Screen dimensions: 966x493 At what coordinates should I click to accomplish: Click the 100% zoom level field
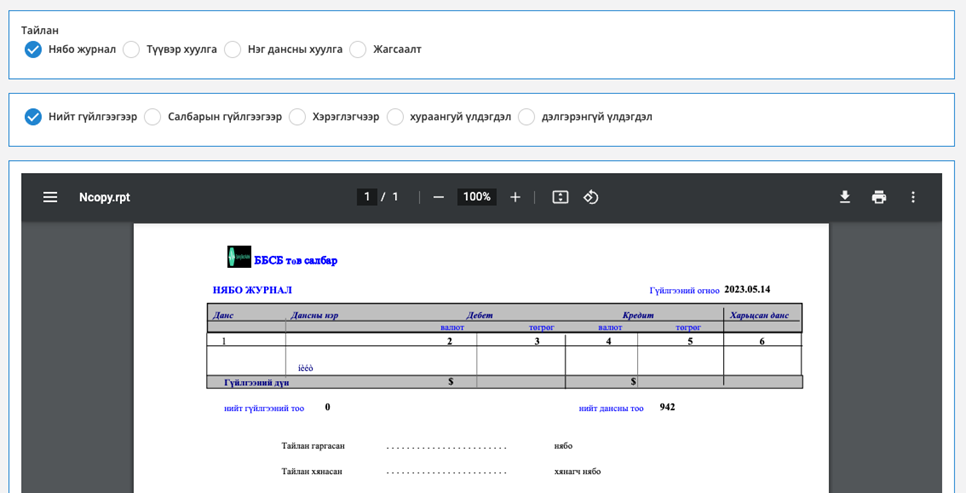pos(477,197)
